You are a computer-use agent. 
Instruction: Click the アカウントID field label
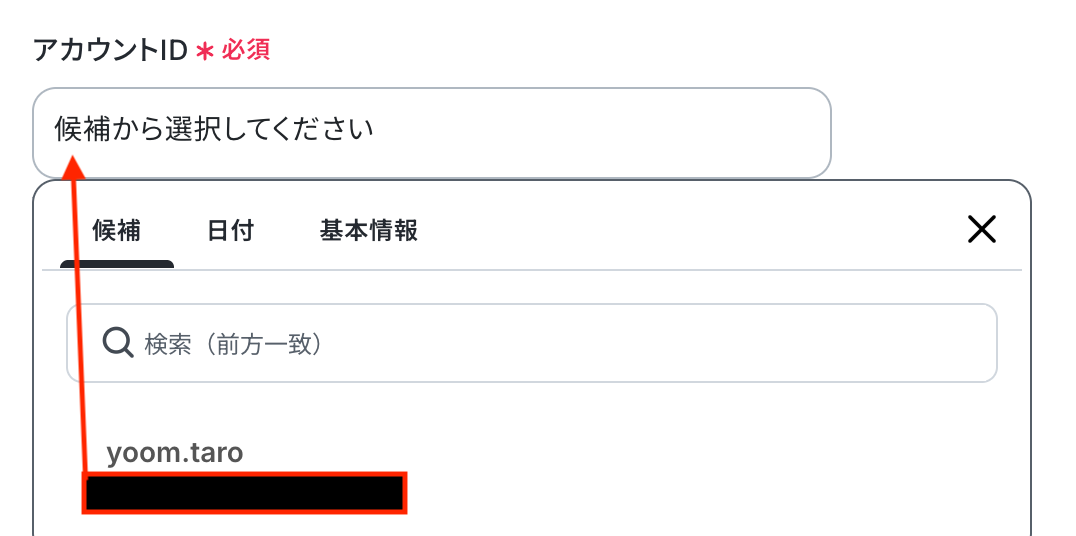click(x=110, y=50)
